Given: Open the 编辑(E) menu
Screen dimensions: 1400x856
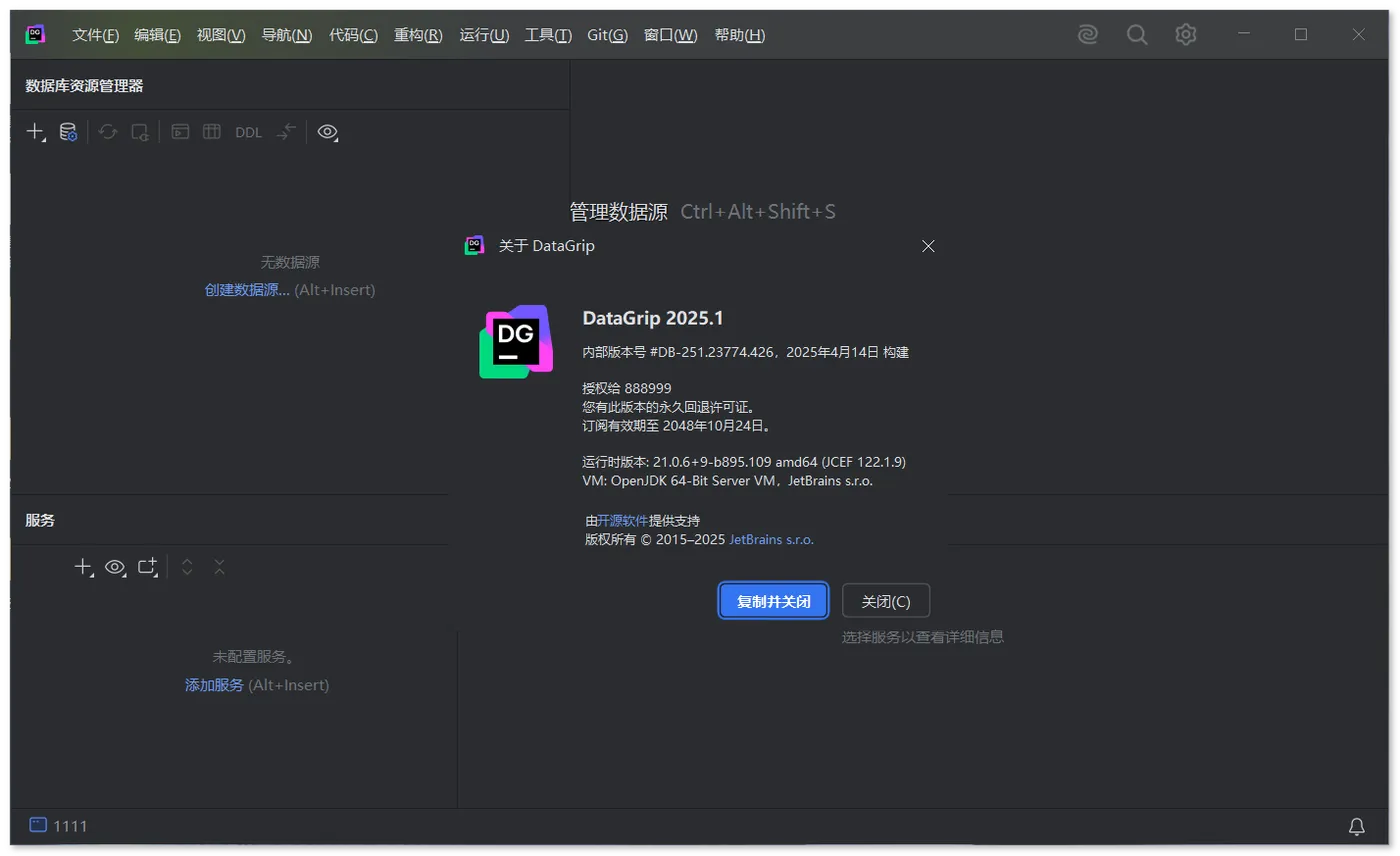Looking at the screenshot, I should (x=158, y=35).
